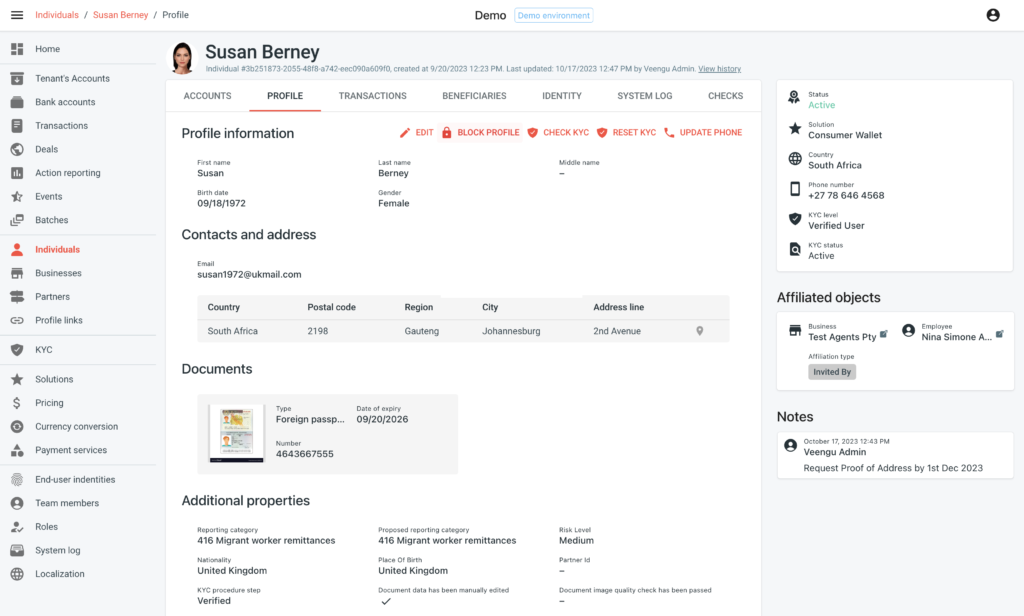This screenshot has width=1024, height=616.
Task: Click the View history link
Action: pyautogui.click(x=719, y=68)
